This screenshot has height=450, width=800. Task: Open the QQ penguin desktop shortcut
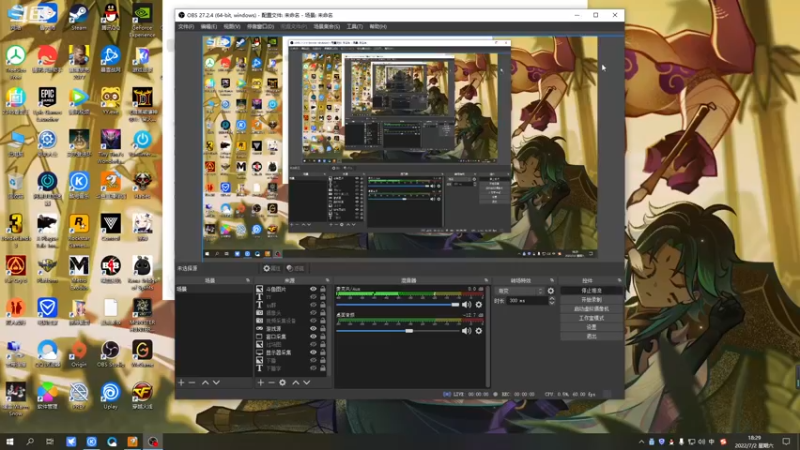click(x=110, y=17)
